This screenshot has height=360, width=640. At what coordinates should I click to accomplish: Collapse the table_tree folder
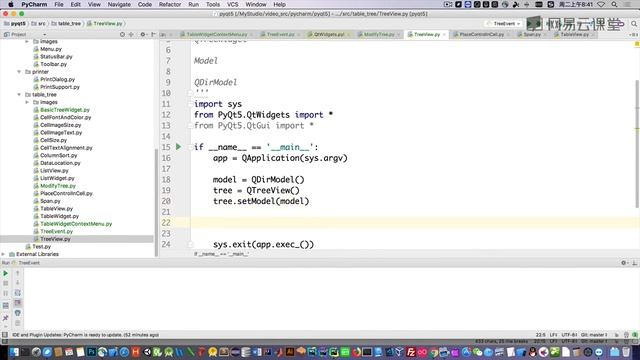click(x=19, y=95)
